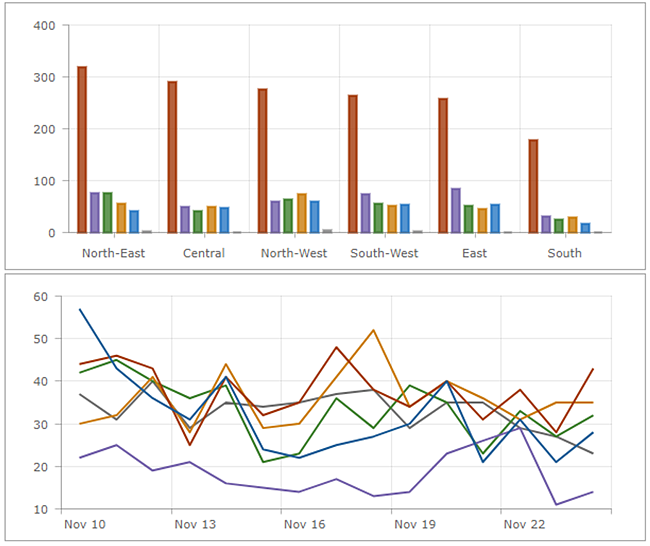Image resolution: width=650 pixels, height=546 pixels.
Task: Select the Central axis label
Action: coord(204,253)
